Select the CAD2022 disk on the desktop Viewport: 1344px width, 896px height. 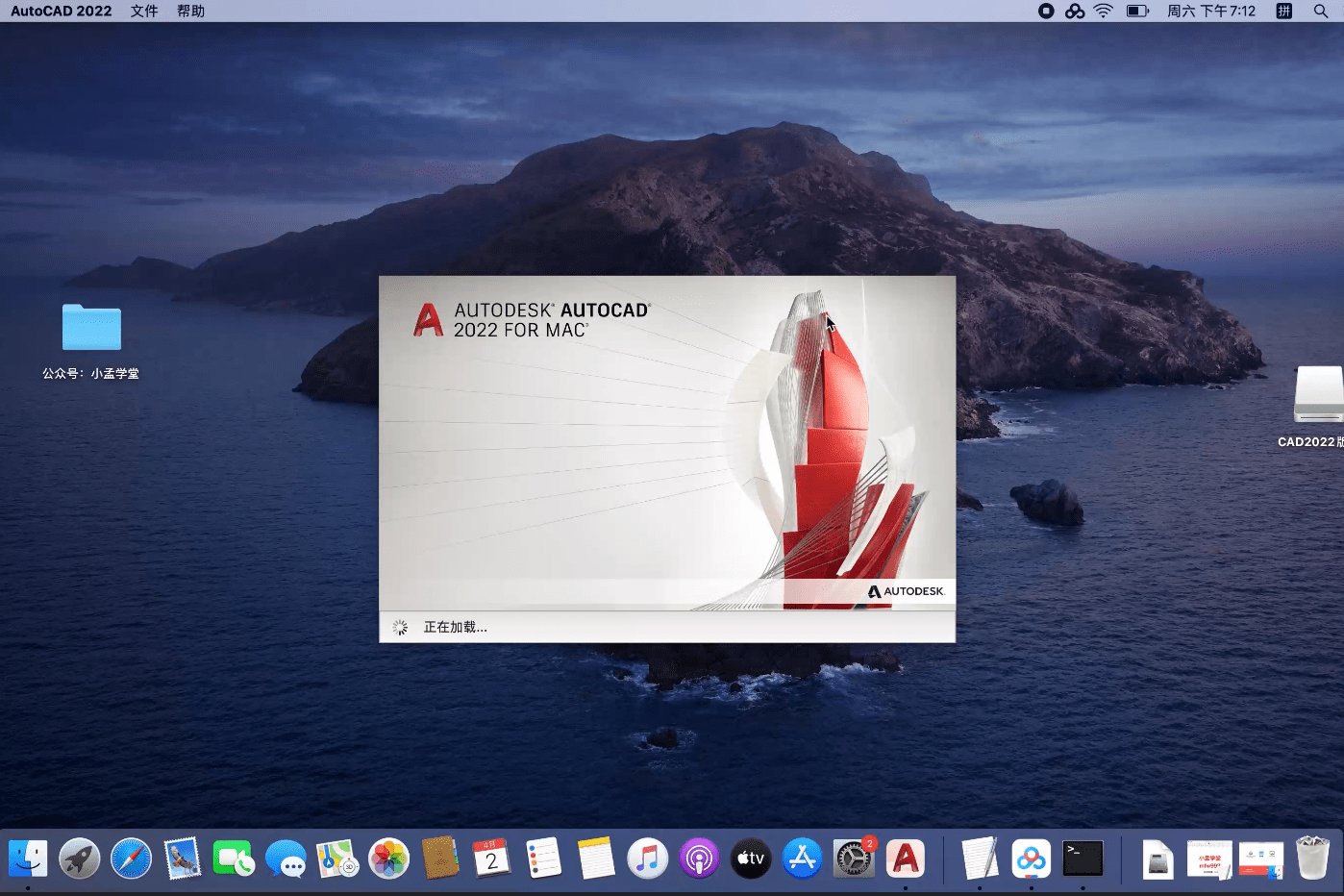(1318, 395)
